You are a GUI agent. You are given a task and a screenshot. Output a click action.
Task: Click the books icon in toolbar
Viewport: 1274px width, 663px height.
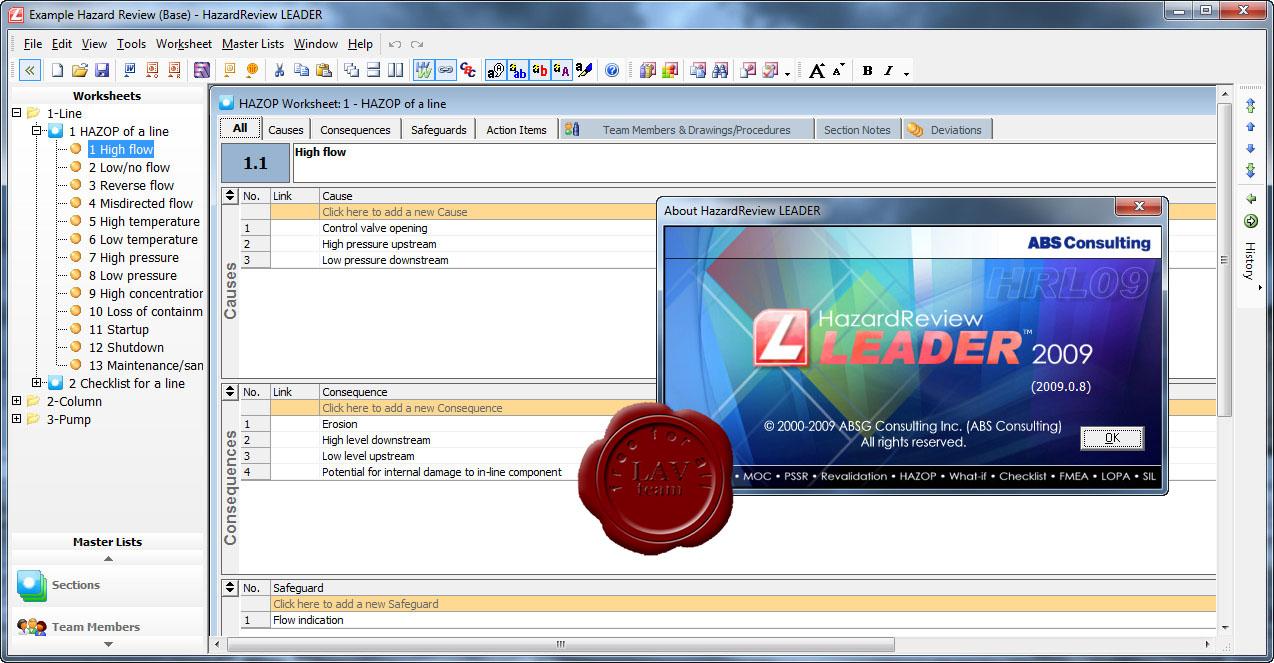click(x=647, y=70)
